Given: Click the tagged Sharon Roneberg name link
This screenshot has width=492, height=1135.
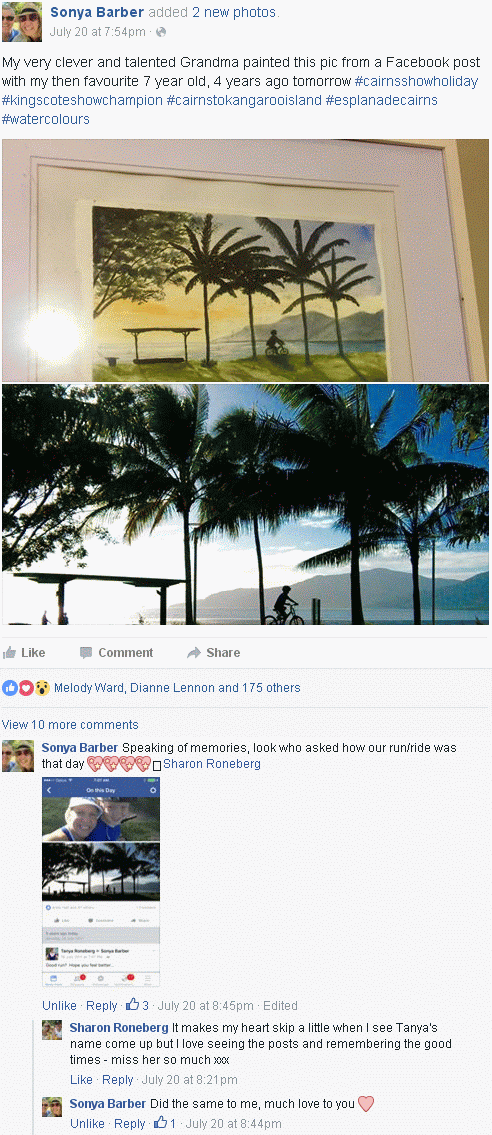Looking at the screenshot, I should pos(212,764).
